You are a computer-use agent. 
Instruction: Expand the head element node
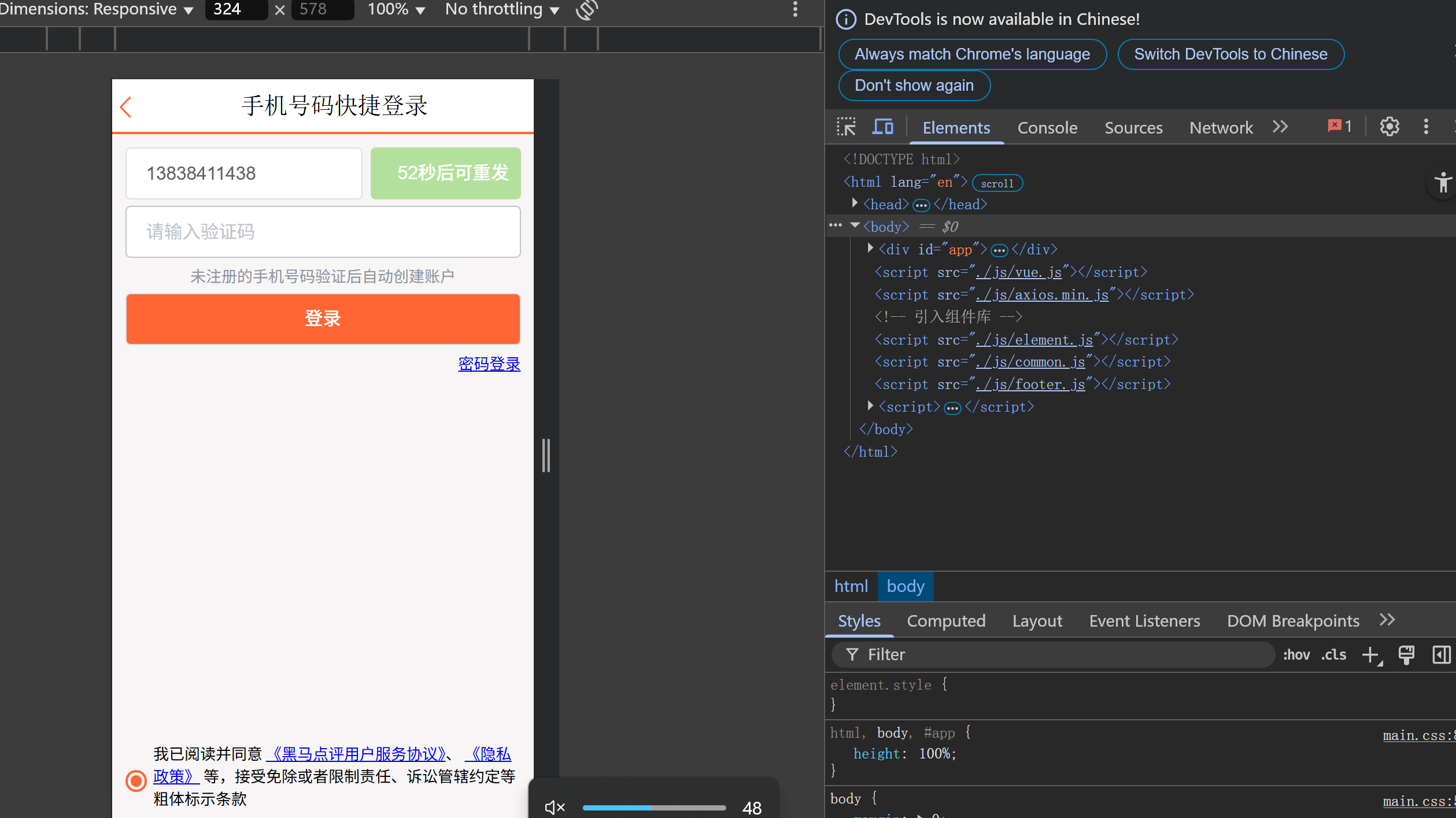click(x=855, y=203)
